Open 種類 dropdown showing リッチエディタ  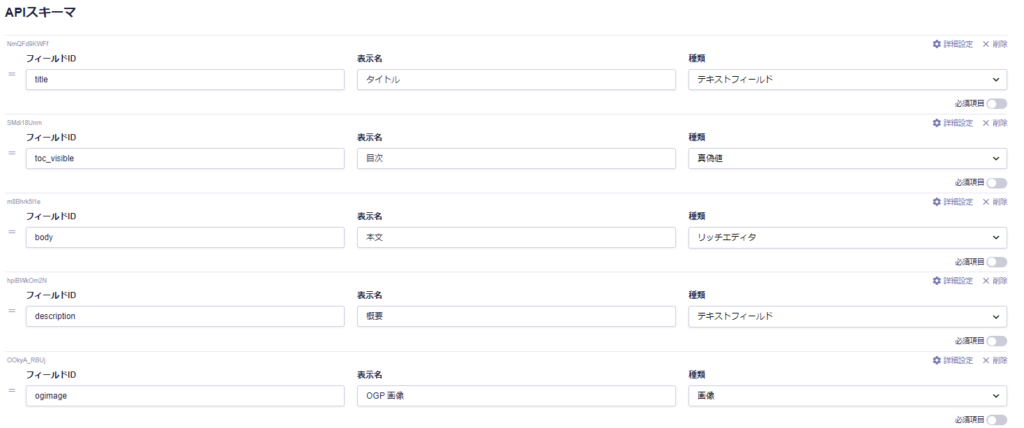click(x=847, y=238)
